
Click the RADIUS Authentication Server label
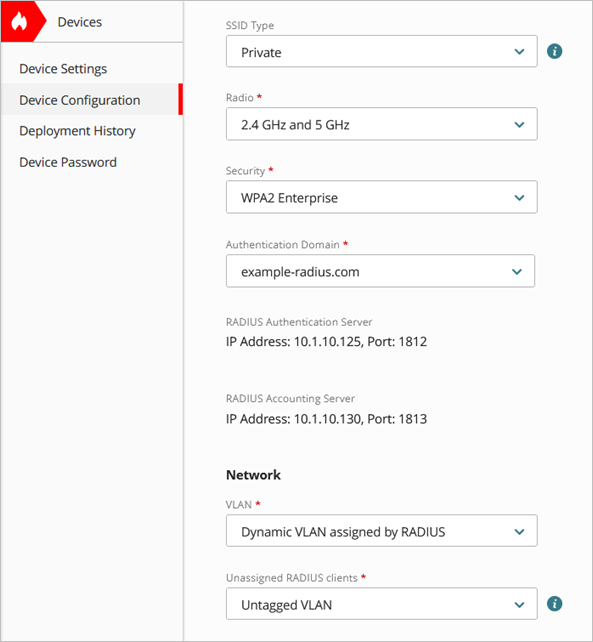(x=299, y=322)
